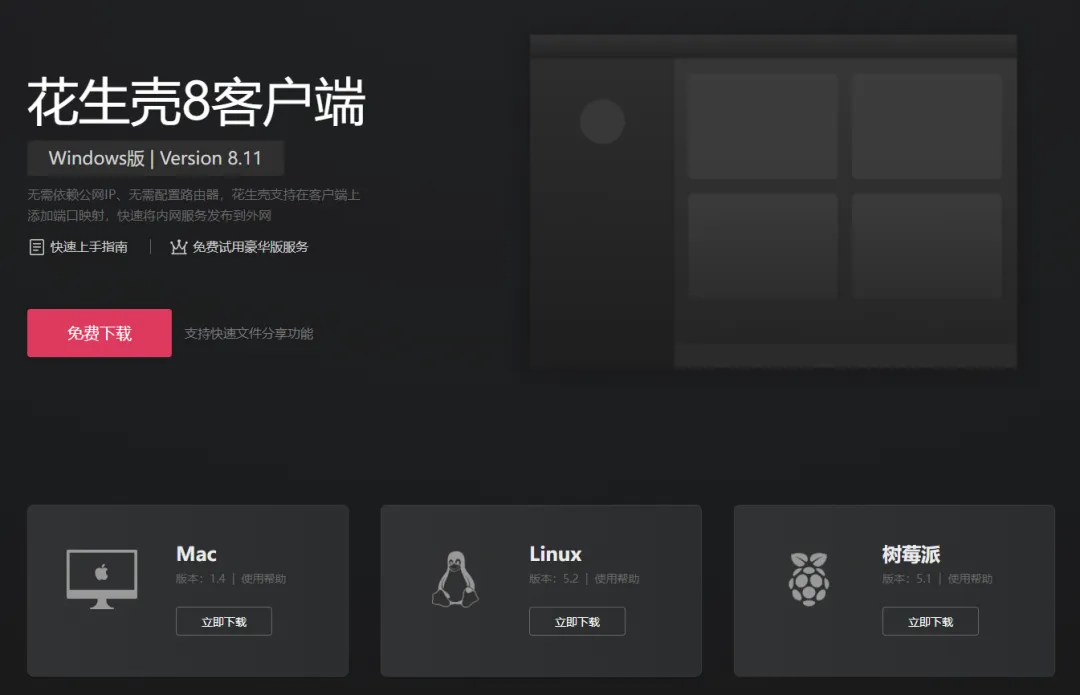Click the client preview screenshot image
Image resolution: width=1080 pixels, height=695 pixels.
point(773,201)
